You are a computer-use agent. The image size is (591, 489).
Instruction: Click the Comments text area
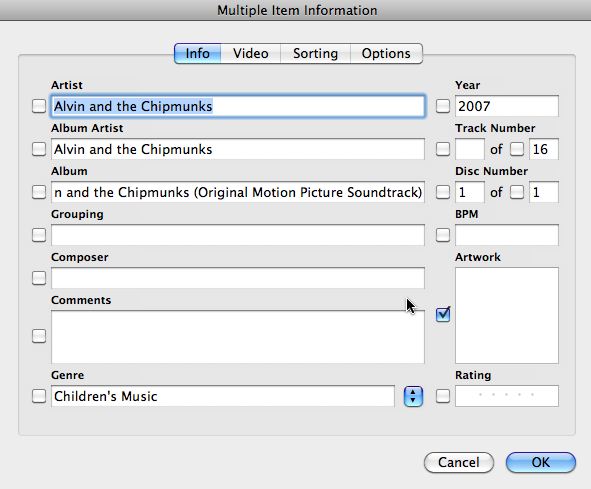pyautogui.click(x=238, y=337)
